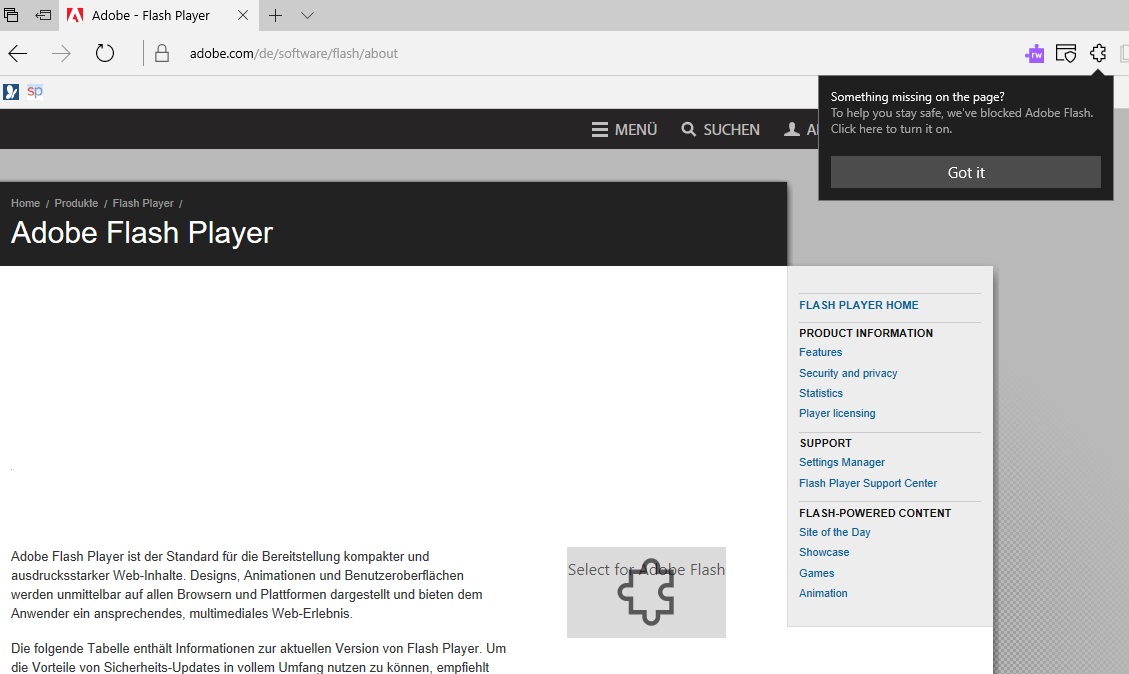
Task: Click the address bar URL field
Action: pyautogui.click(x=294, y=53)
